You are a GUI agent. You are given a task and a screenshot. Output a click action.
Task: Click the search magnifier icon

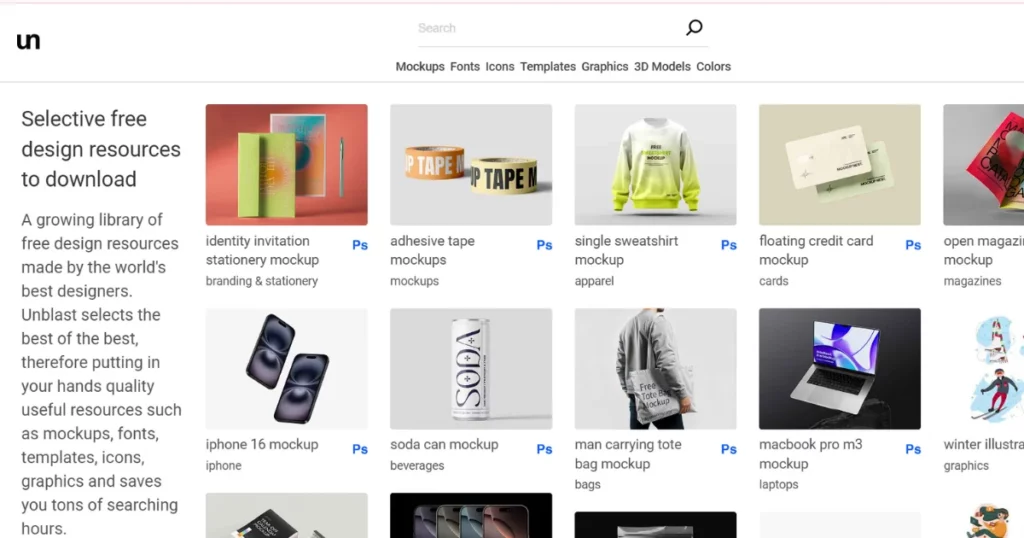(x=694, y=27)
